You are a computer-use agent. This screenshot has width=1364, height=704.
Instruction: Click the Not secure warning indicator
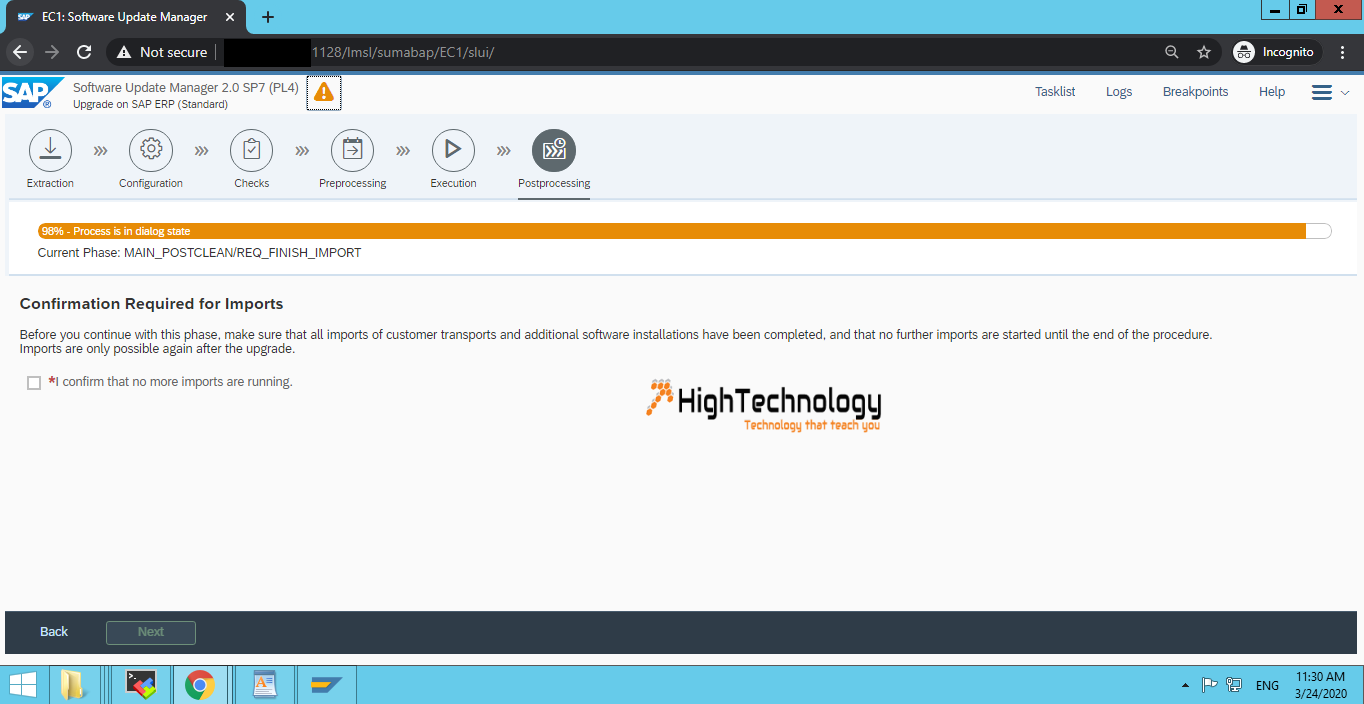tap(162, 52)
